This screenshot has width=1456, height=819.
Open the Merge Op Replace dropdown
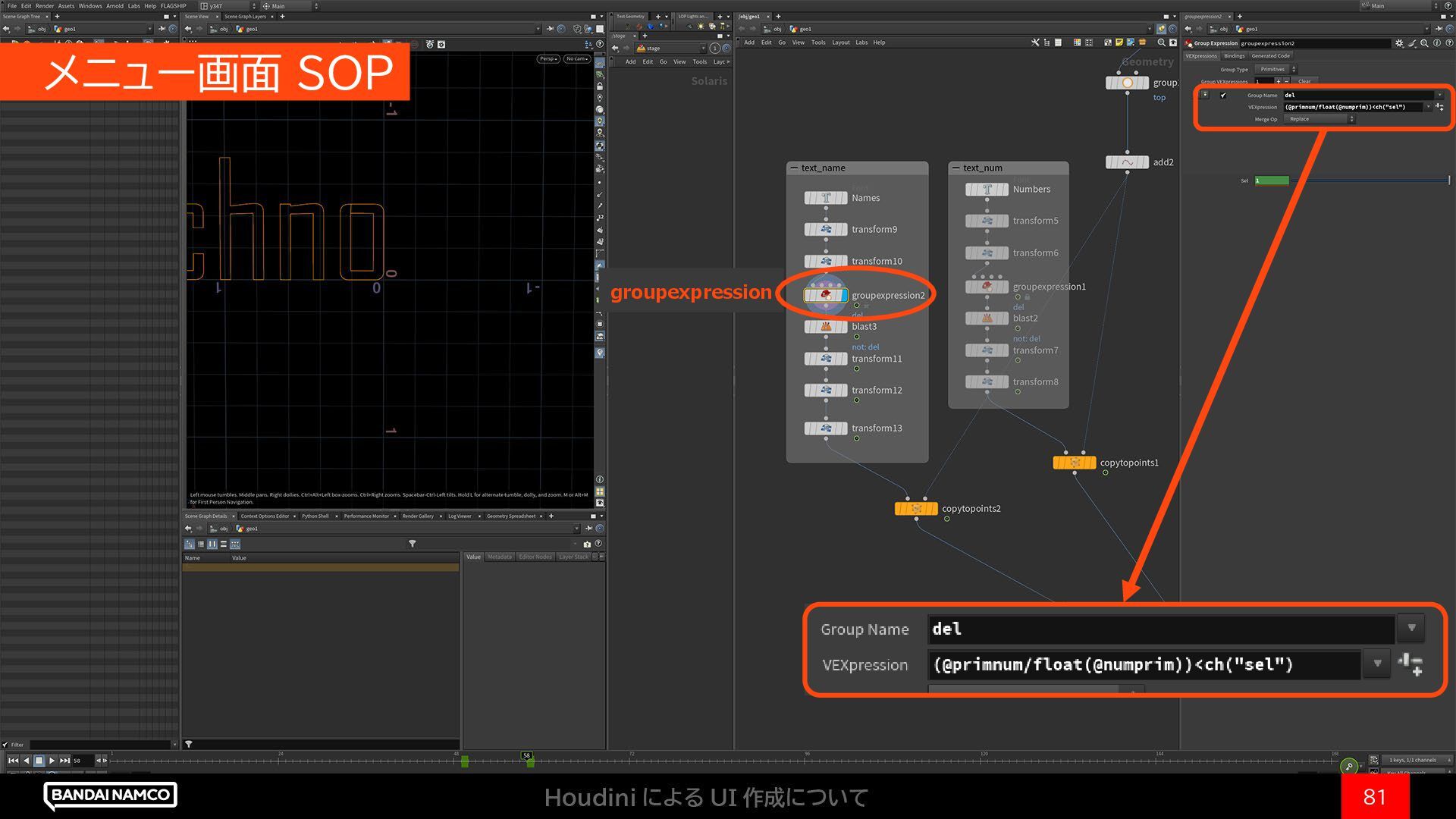click(1319, 119)
